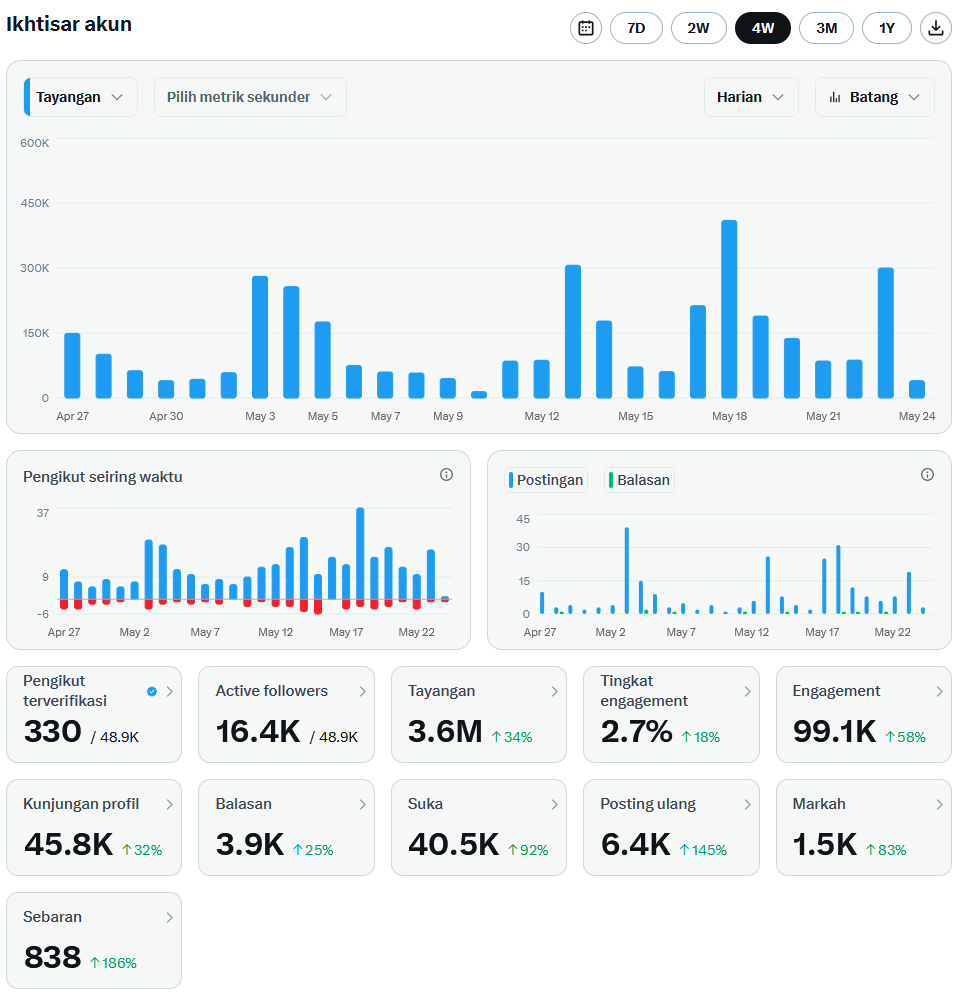Click the Ikhtisar akun heading
The width and height of the screenshot is (967, 1002).
69,24
